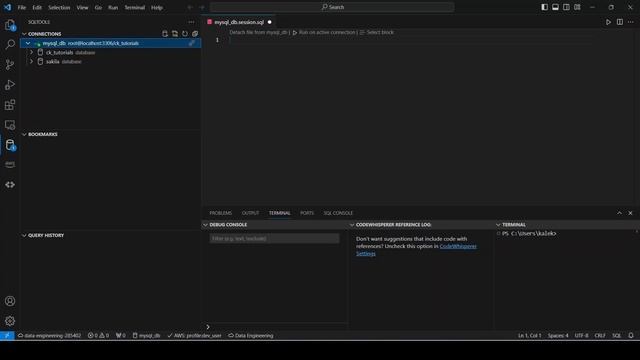Open the Edit menu
Viewport: 640px width, 360px height.
[37, 7]
